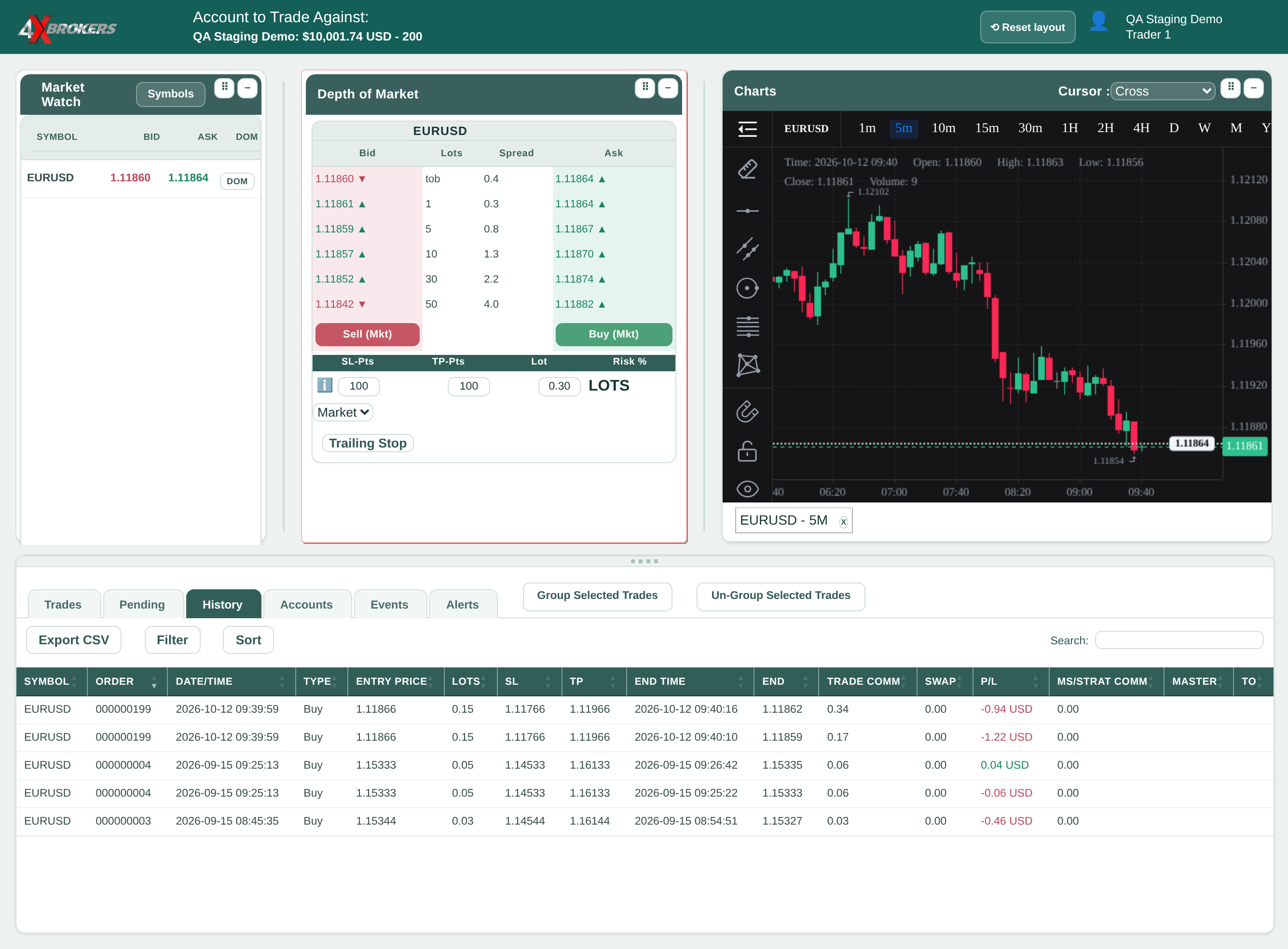Toggle the Trailing Stop option
This screenshot has width=1288, height=949.
pos(368,443)
